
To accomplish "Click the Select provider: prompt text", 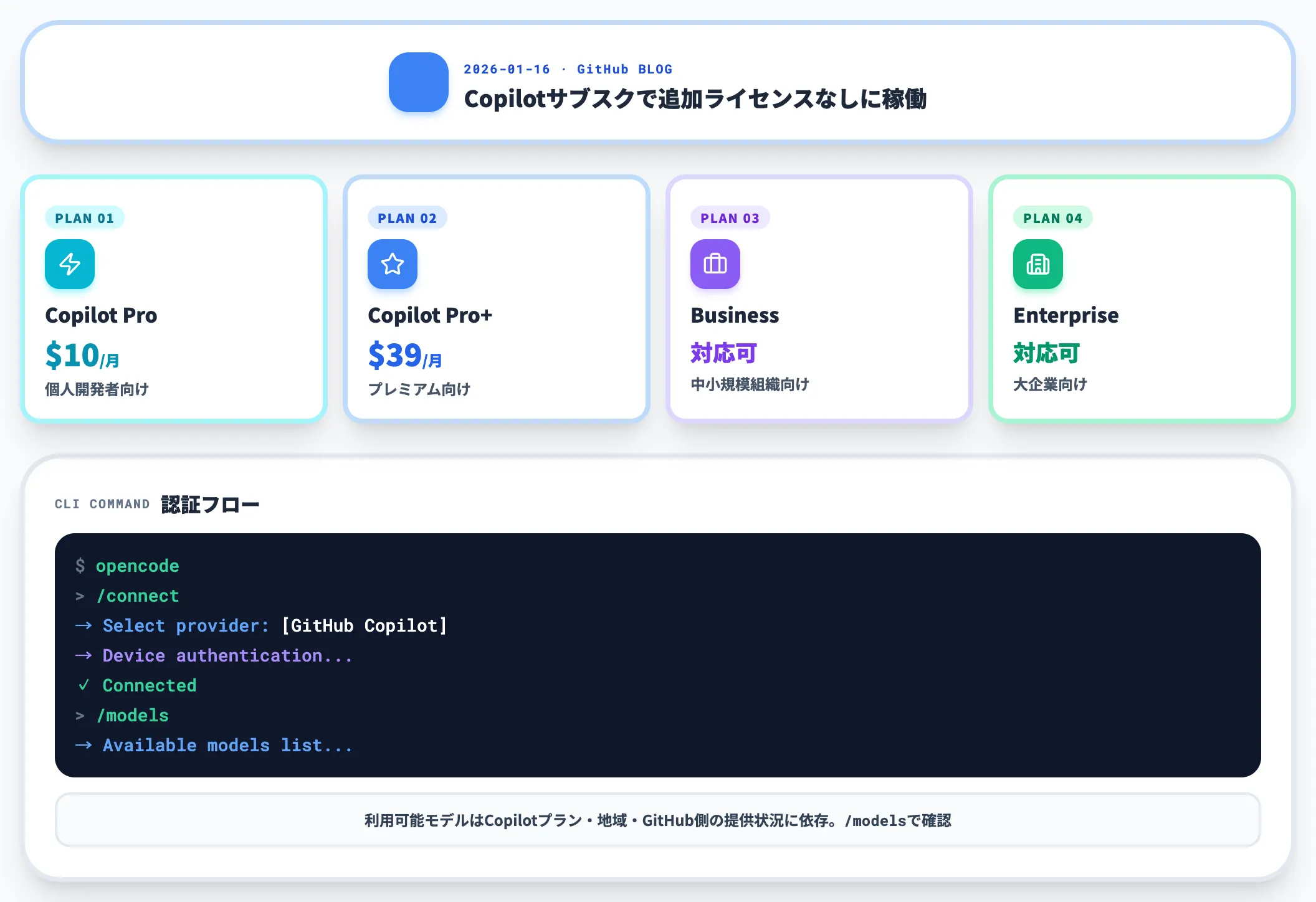I will coord(186,625).
